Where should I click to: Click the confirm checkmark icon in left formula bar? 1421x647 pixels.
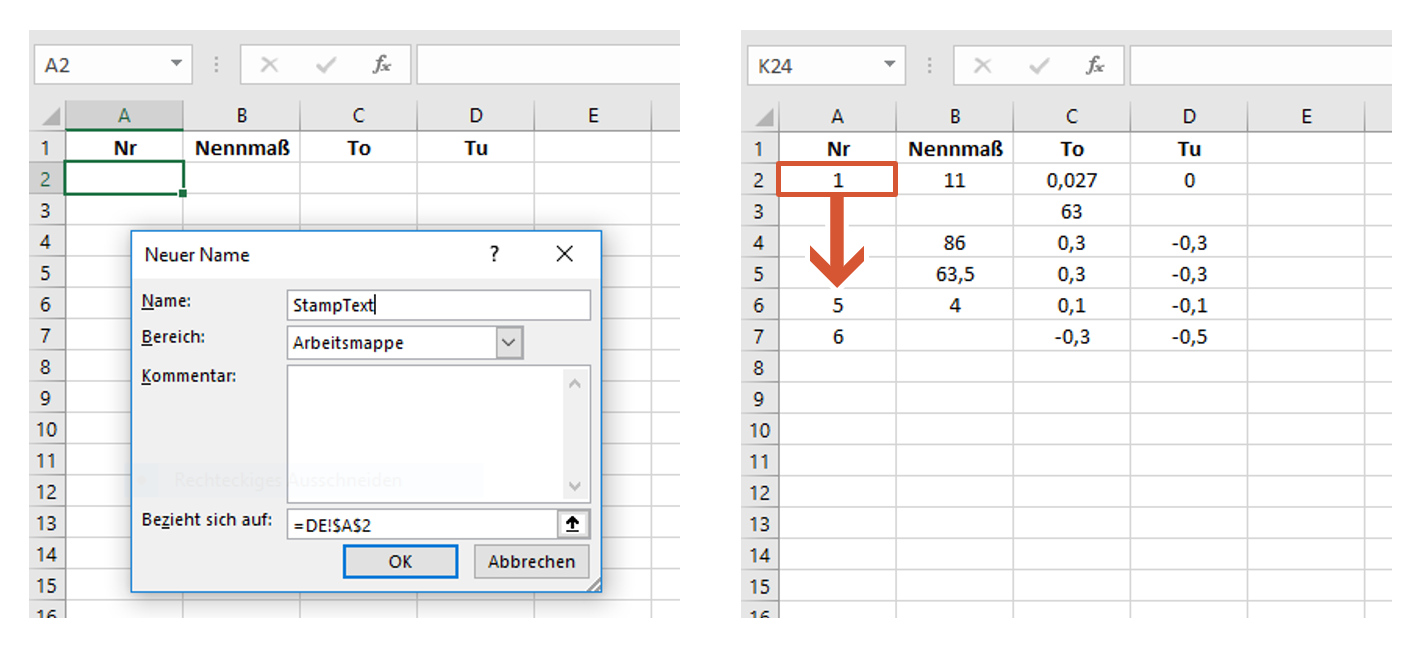coord(326,65)
